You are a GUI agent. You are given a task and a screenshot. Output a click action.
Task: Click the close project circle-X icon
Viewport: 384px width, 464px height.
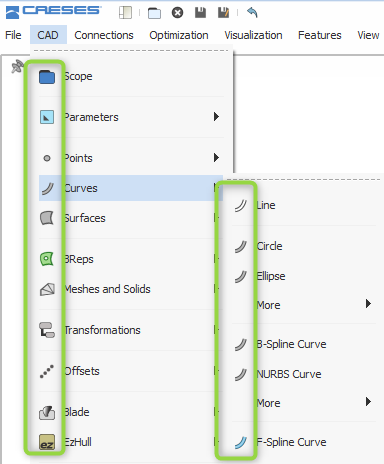pos(177,13)
